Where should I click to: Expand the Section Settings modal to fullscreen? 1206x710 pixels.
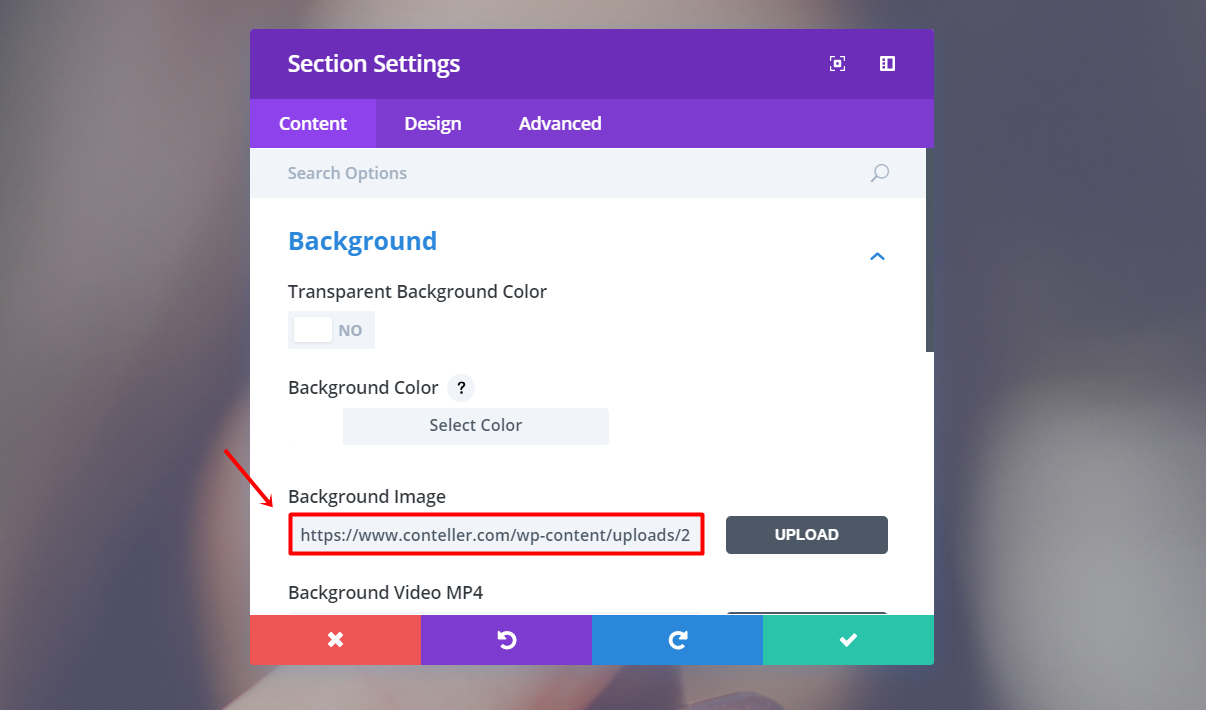(x=837, y=64)
